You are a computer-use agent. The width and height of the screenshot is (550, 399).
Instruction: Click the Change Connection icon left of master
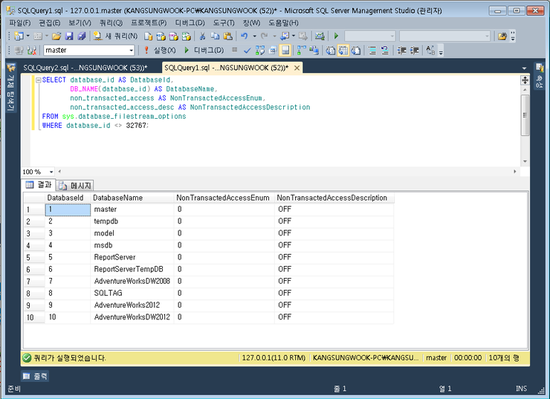point(32,50)
